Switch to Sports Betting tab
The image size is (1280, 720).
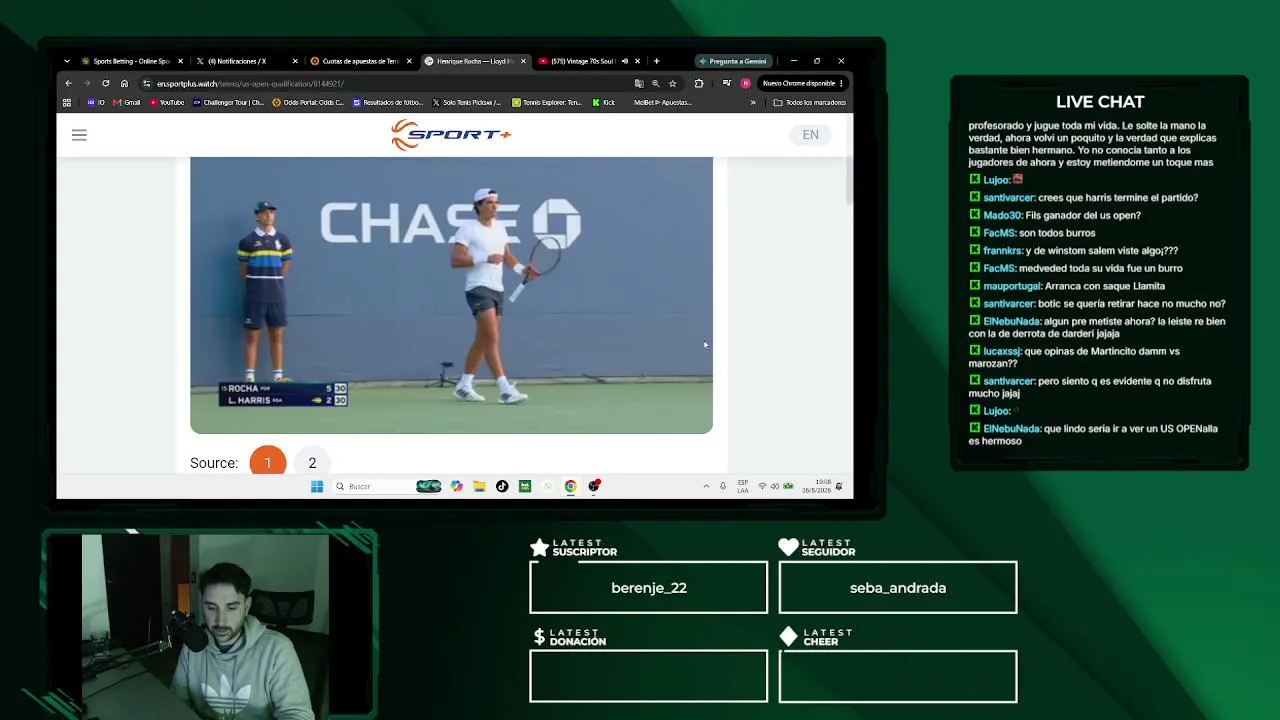click(x=131, y=61)
